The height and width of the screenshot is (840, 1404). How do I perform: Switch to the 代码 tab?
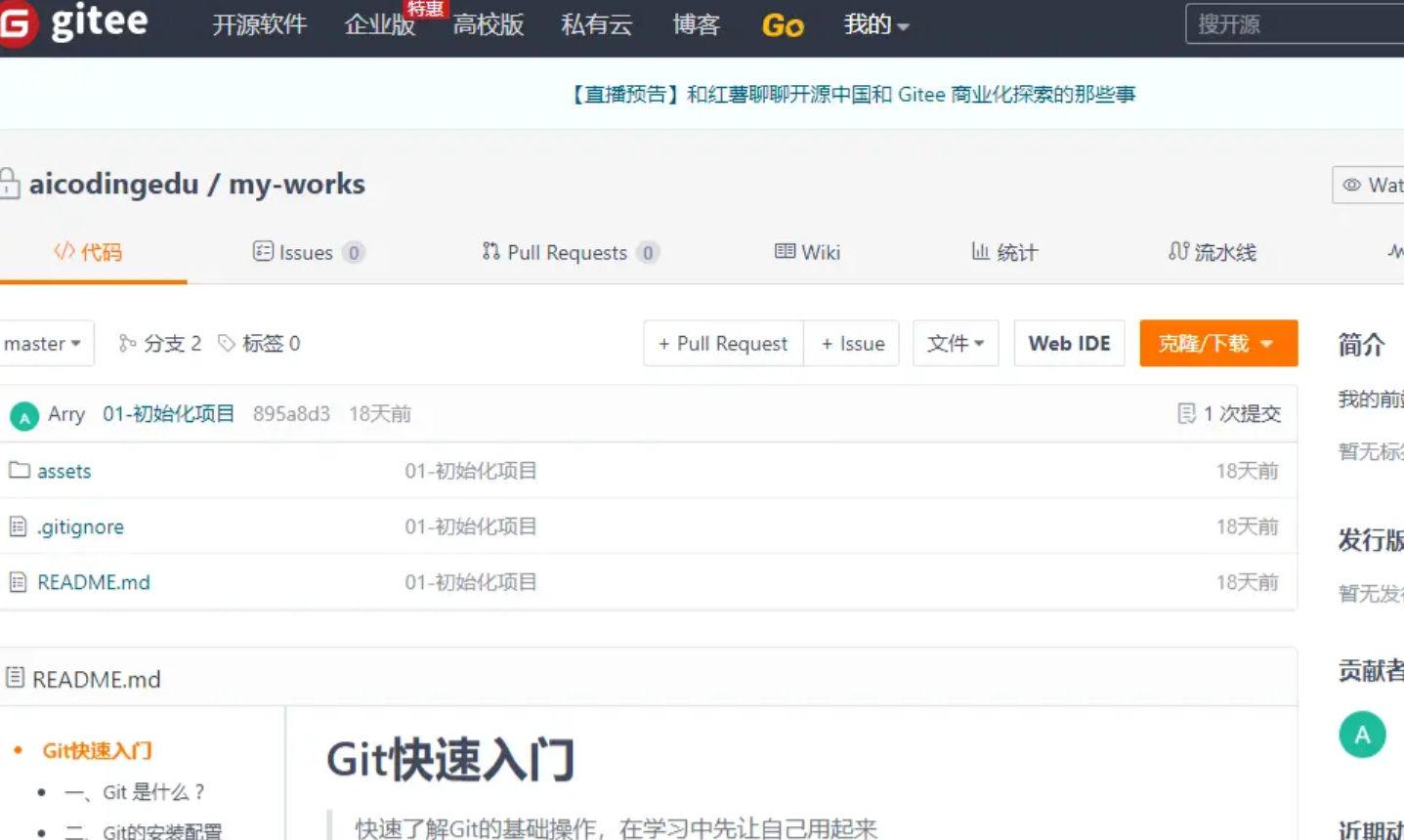point(88,252)
